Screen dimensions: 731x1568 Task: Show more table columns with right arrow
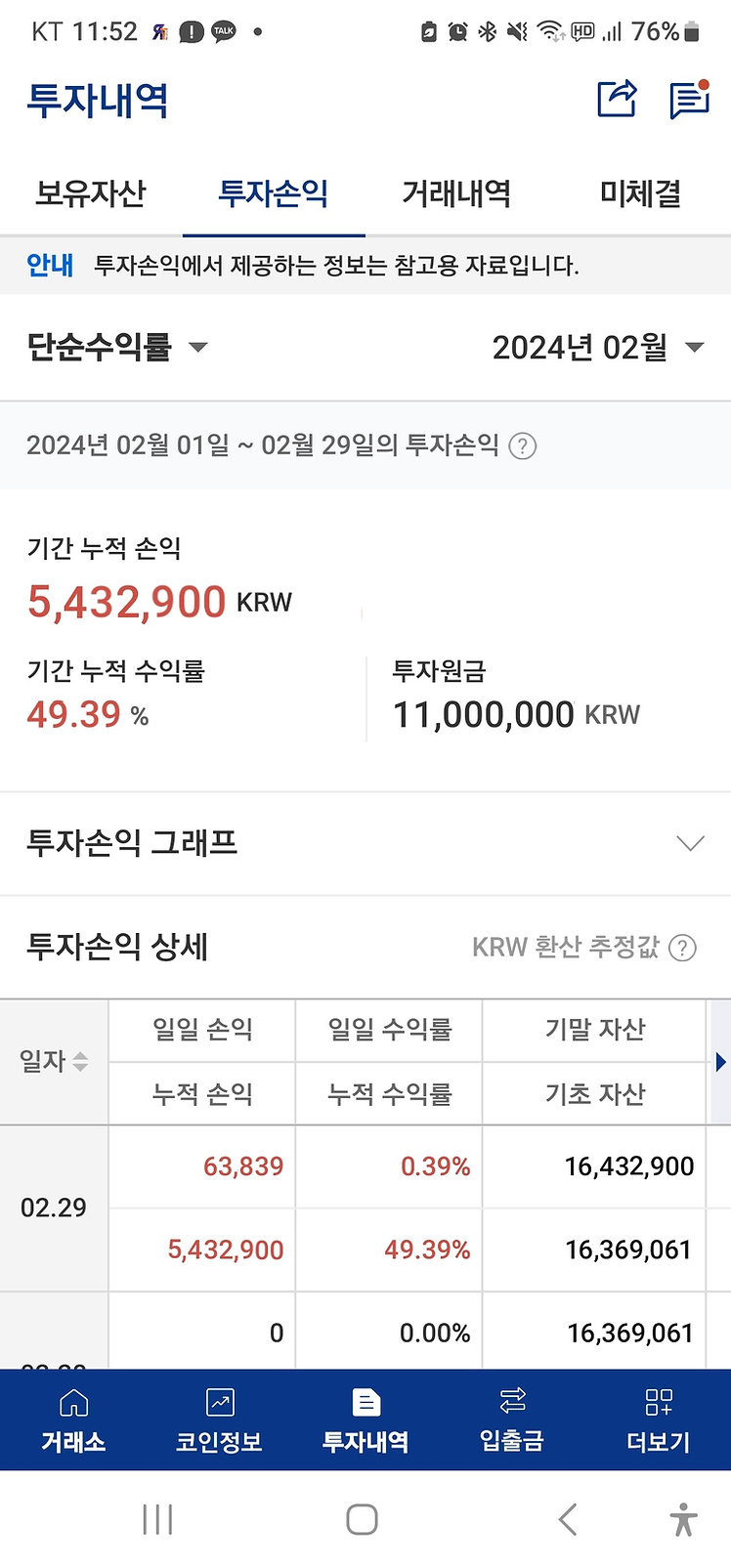[x=720, y=1062]
